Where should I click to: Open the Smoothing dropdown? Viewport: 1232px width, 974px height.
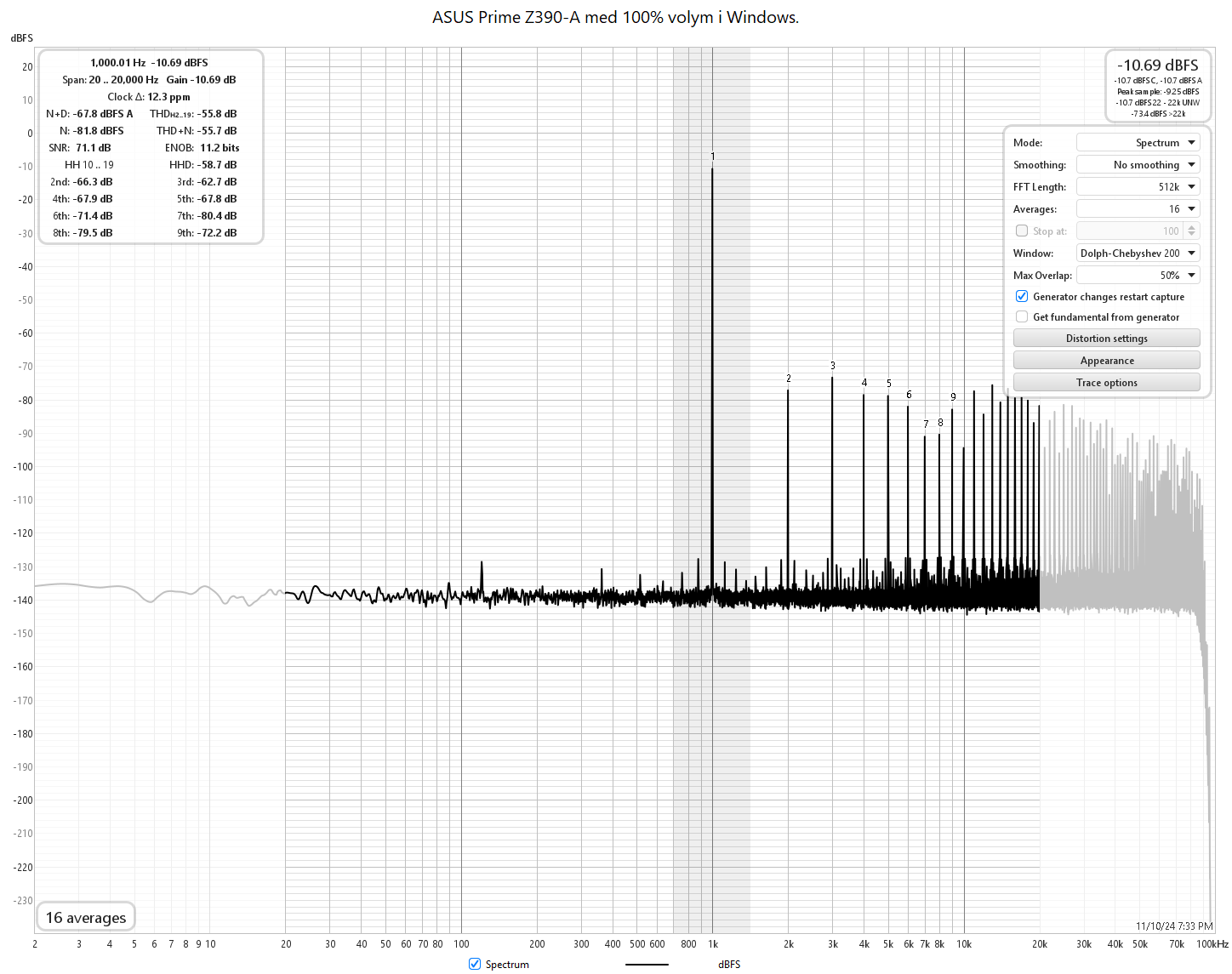pyautogui.click(x=1138, y=164)
